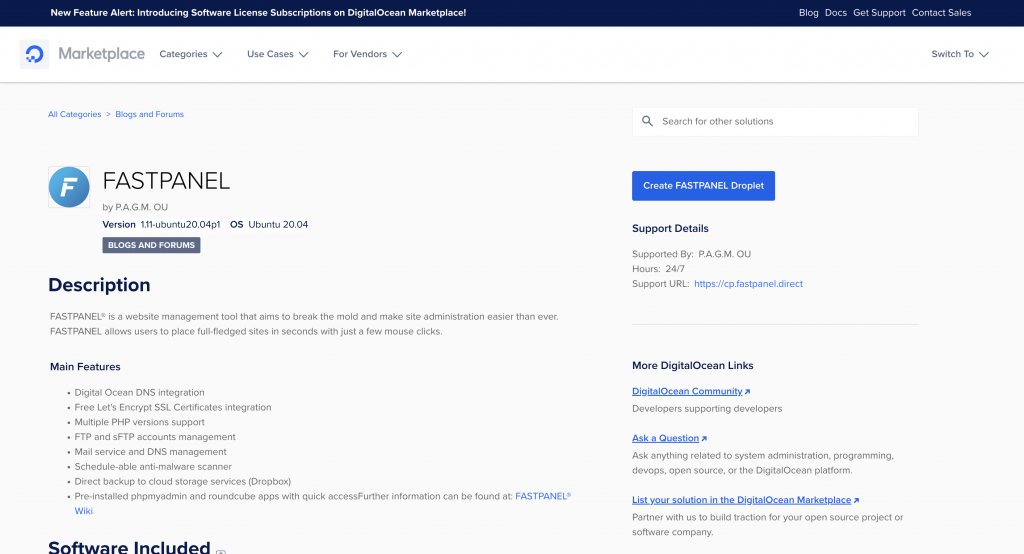
Task: Open the Blogs and Forums breadcrumb link
Action: (x=149, y=115)
